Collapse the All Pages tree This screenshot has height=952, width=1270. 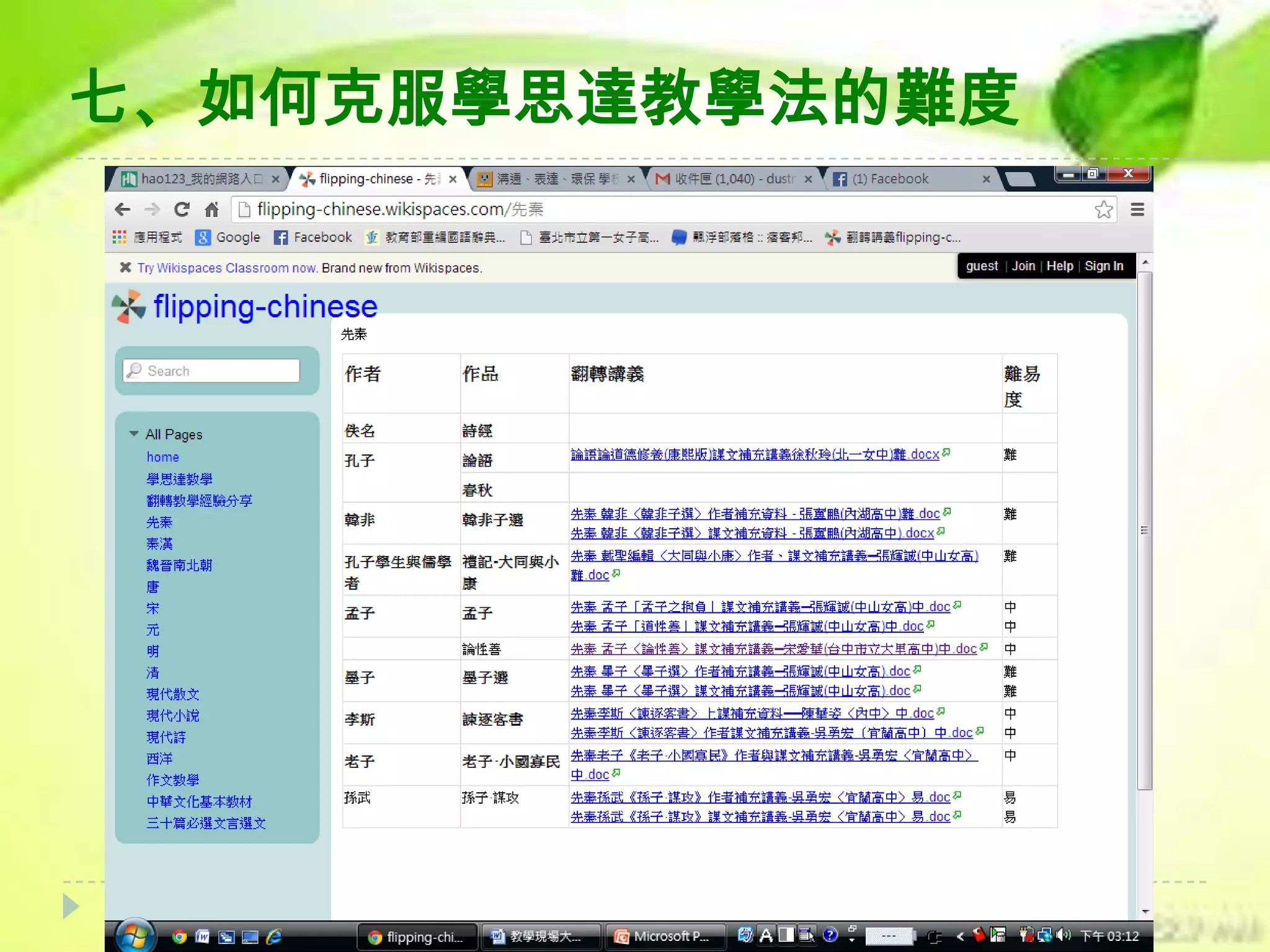(133, 433)
